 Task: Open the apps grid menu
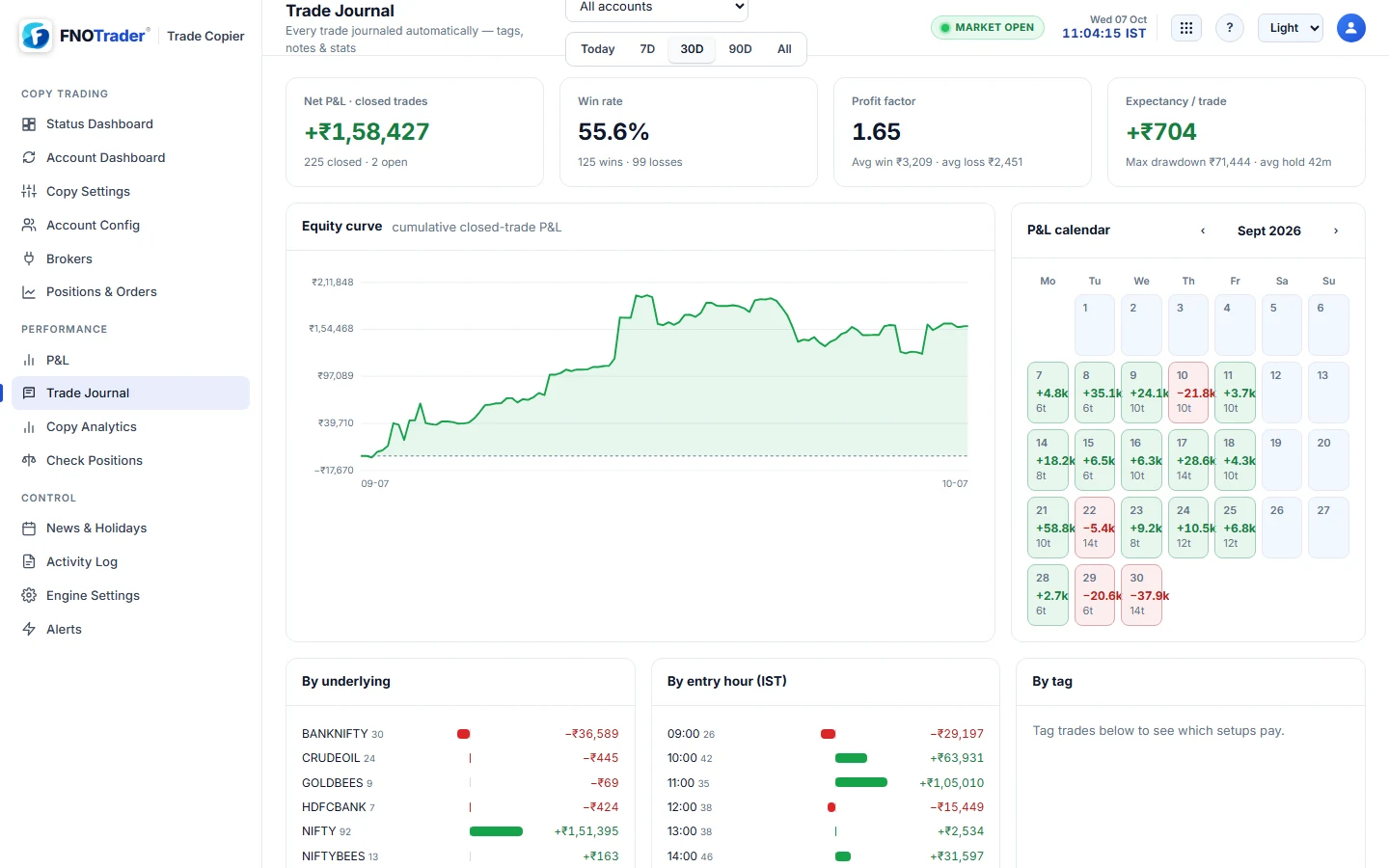tap(1186, 28)
